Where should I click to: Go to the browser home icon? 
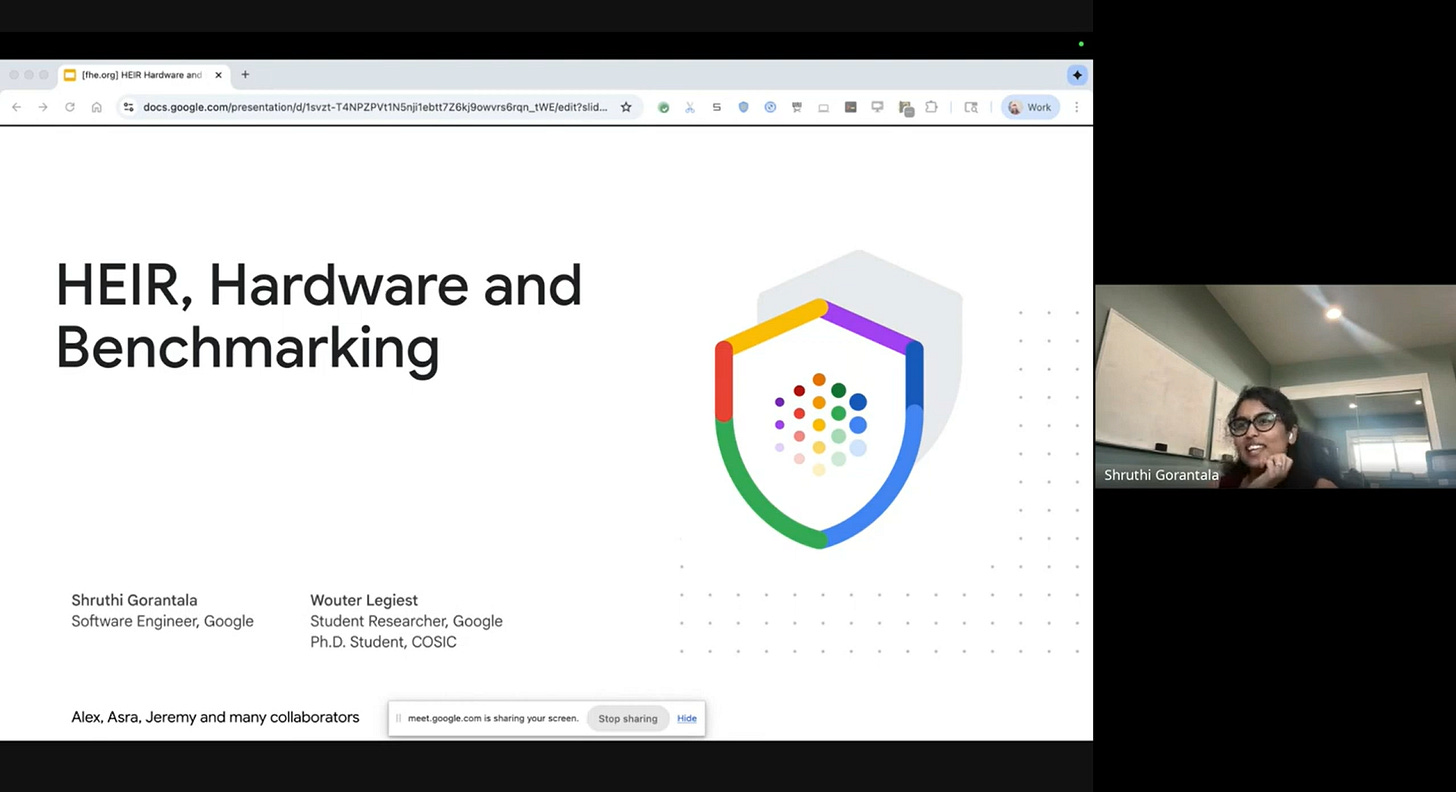tap(97, 107)
